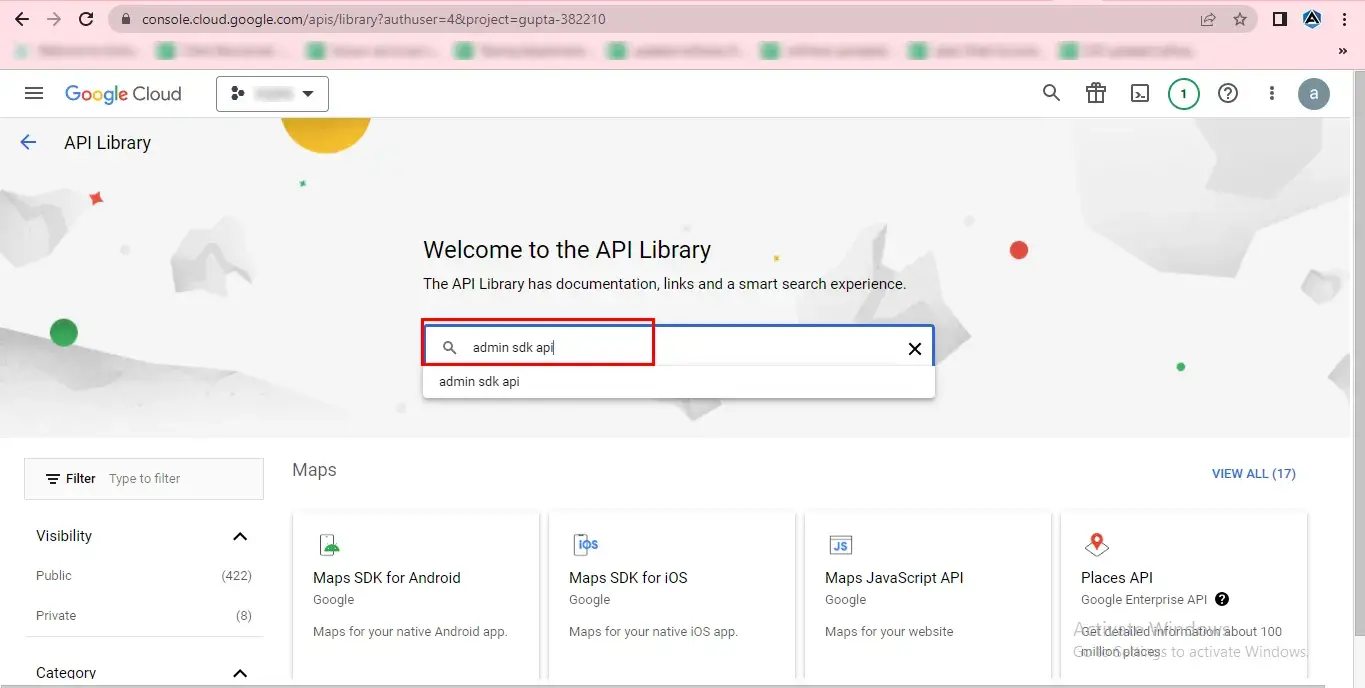Click the Maps SDK for iOS icon
The height and width of the screenshot is (688, 1365).
[x=586, y=545]
